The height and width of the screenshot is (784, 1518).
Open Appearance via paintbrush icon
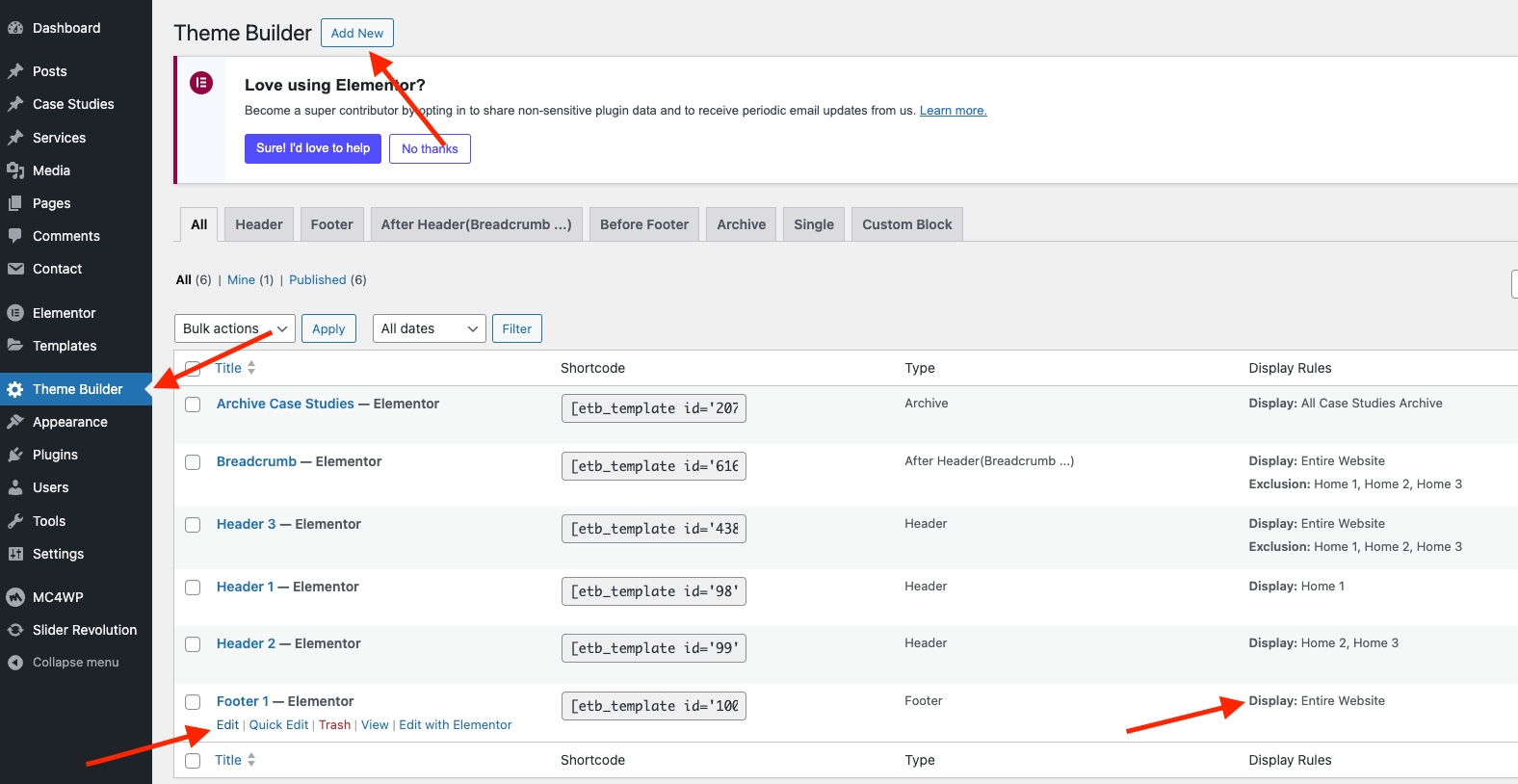pos(15,422)
